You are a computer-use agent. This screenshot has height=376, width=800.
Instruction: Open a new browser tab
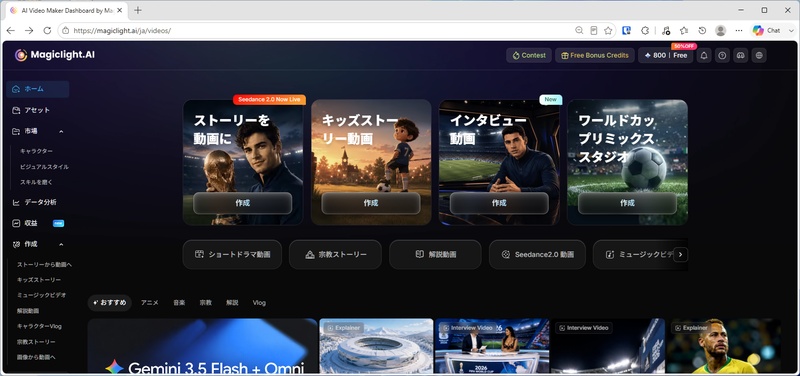coord(138,10)
